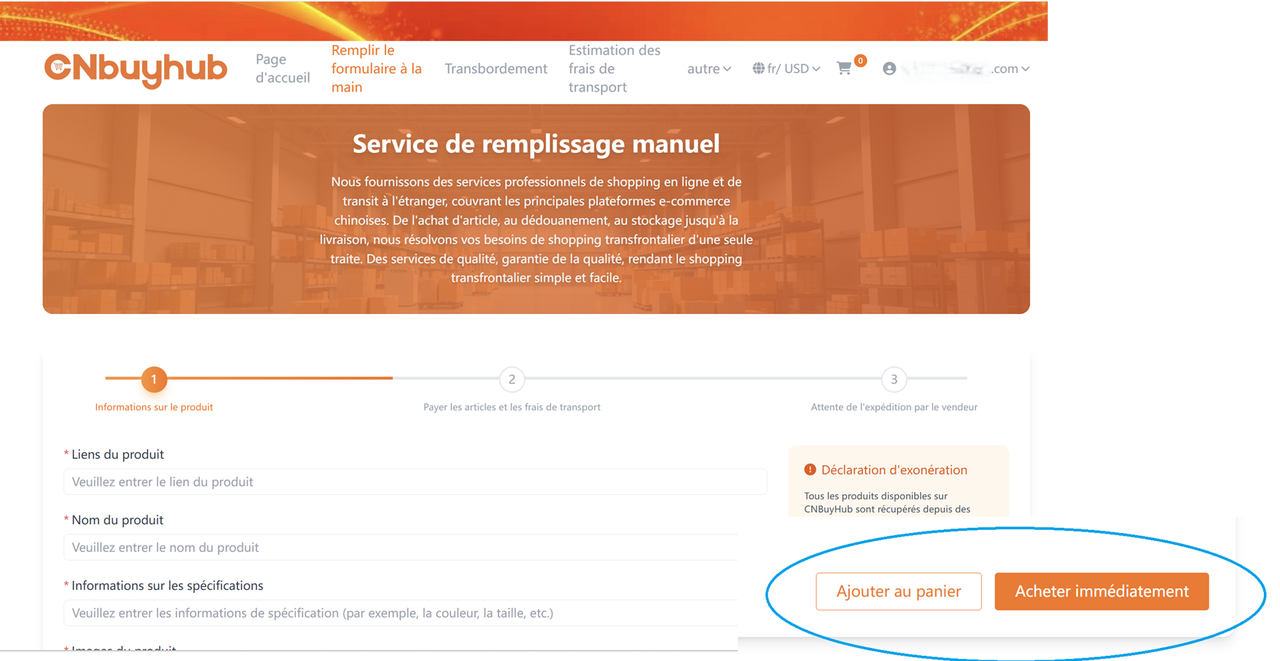Click the Nom du produit input field
This screenshot has width=1280, height=661.
[x=400, y=548]
